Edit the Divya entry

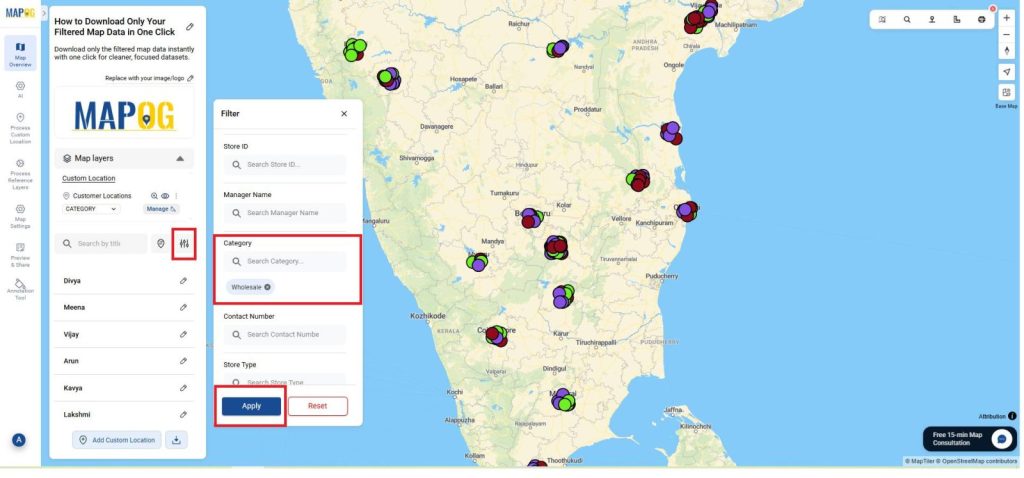click(184, 281)
